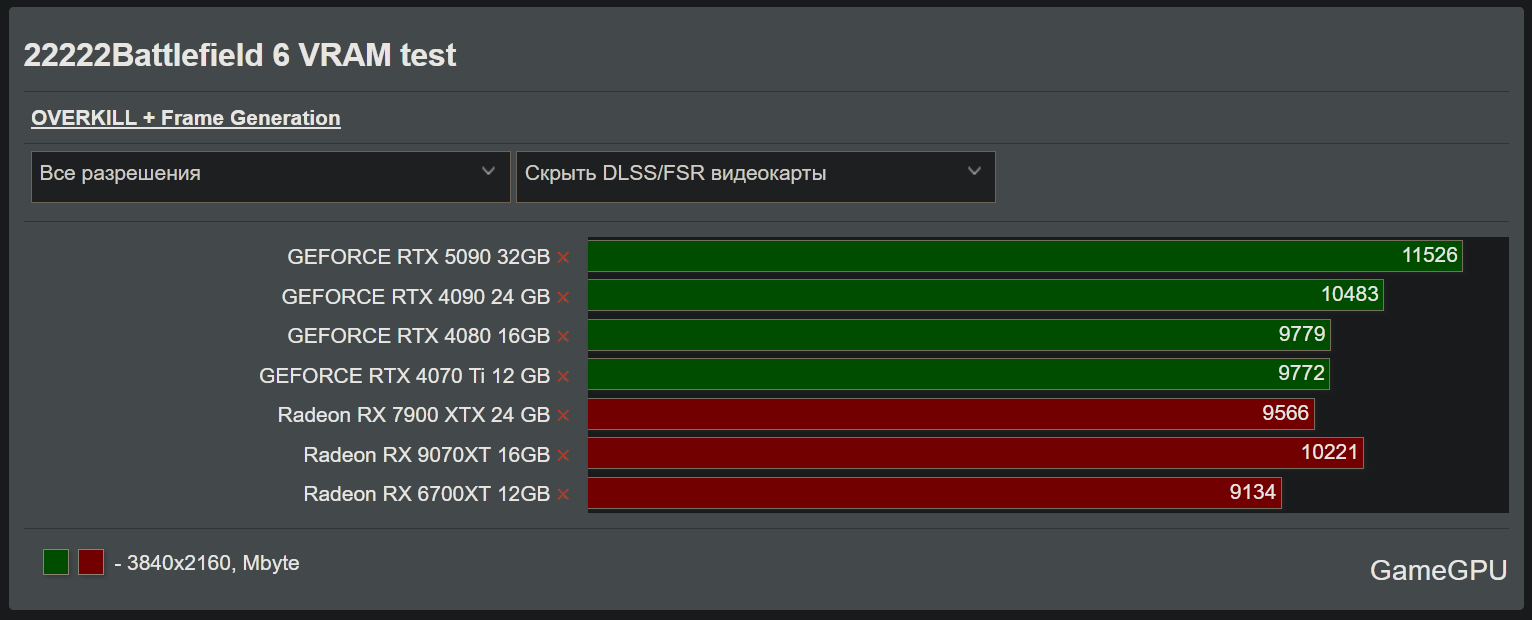Remove GEFORCE RTX 4090 24 GB entry
Image resolution: width=1532 pixels, height=620 pixels.
[563, 297]
